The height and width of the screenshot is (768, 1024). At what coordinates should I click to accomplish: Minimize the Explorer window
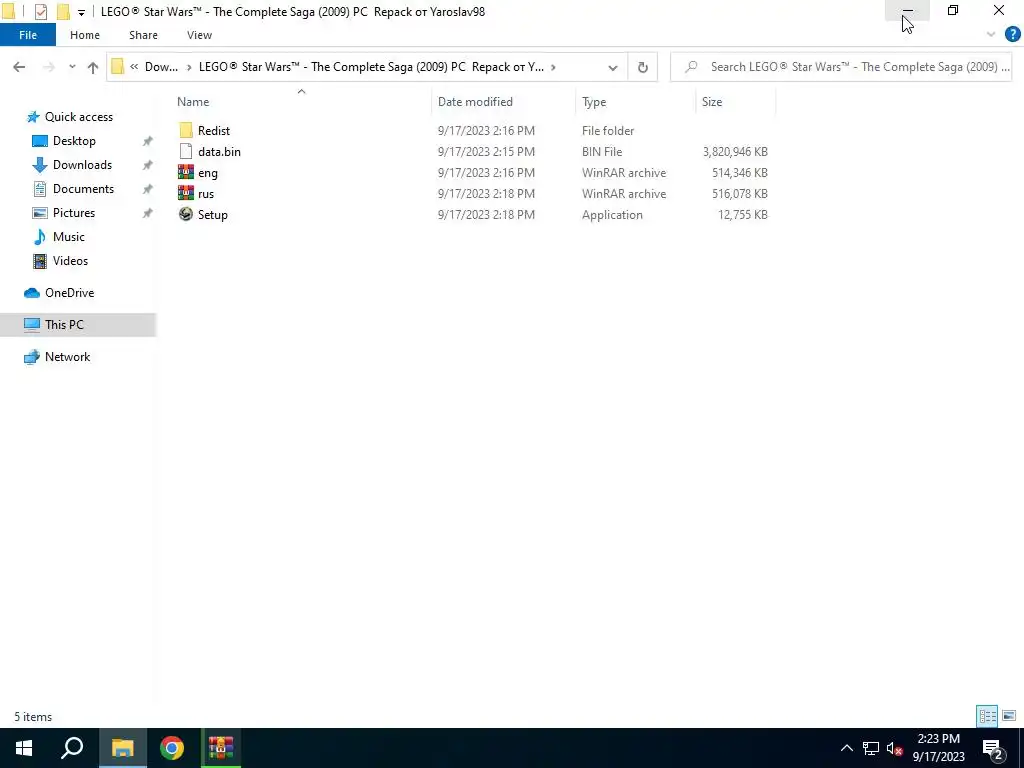(907, 11)
